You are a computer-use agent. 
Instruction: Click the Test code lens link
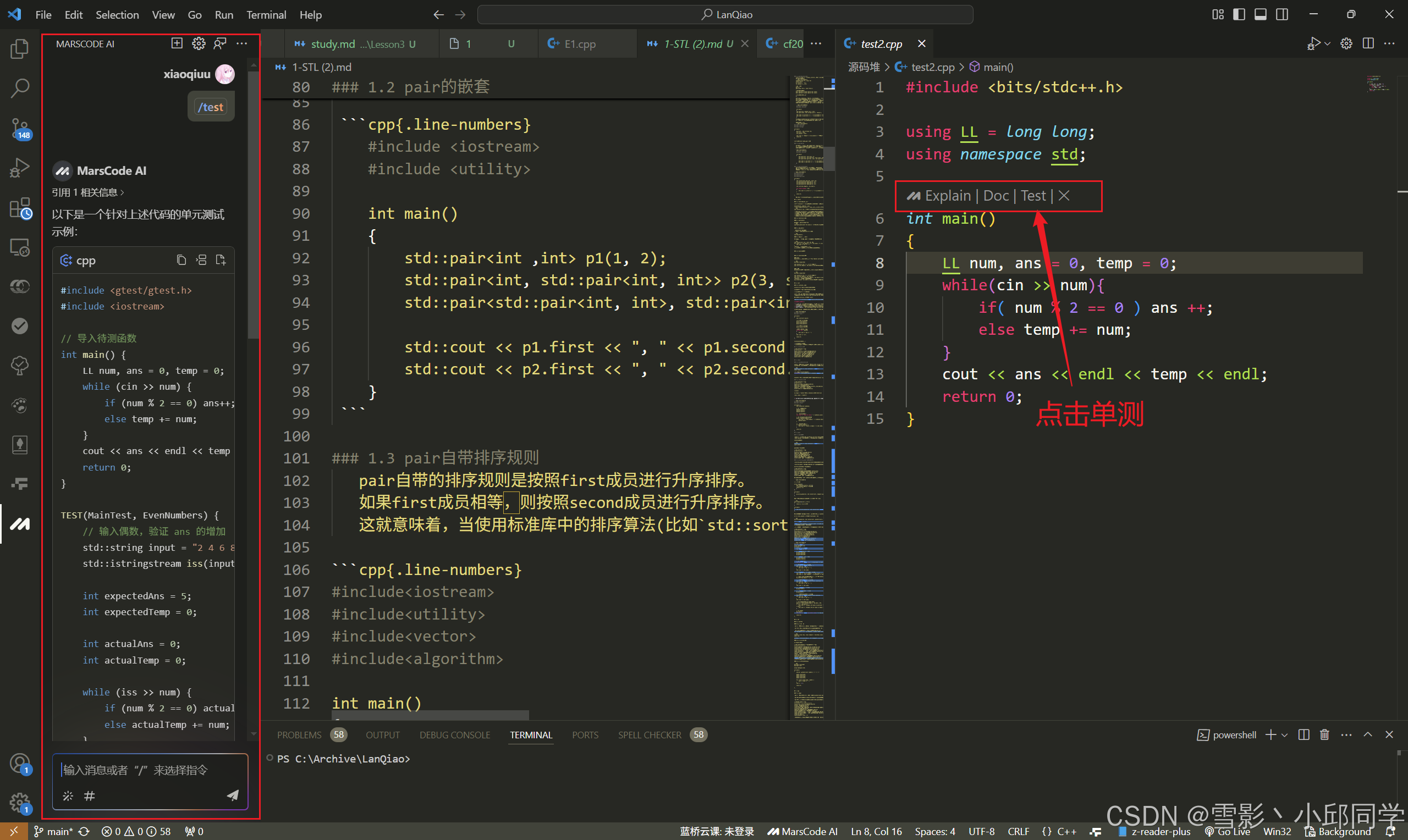[1033, 196]
